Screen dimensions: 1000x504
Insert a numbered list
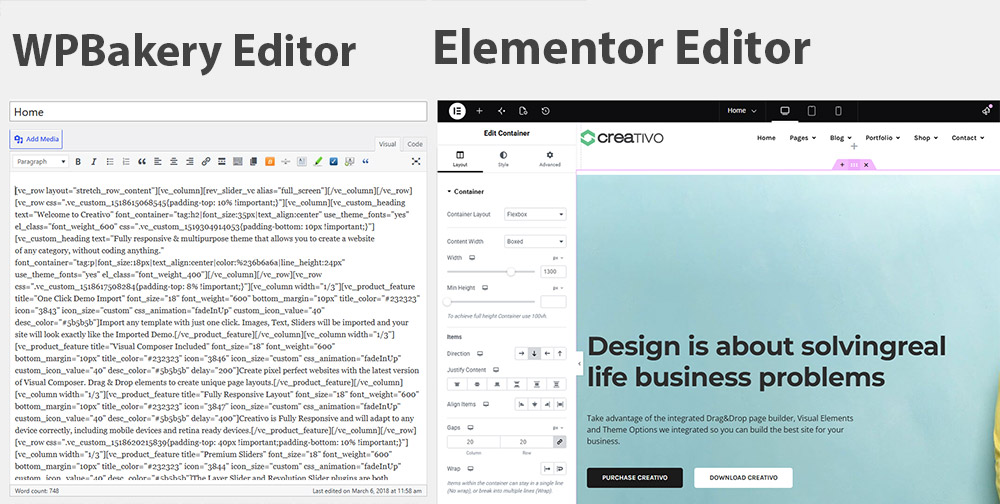pos(126,162)
